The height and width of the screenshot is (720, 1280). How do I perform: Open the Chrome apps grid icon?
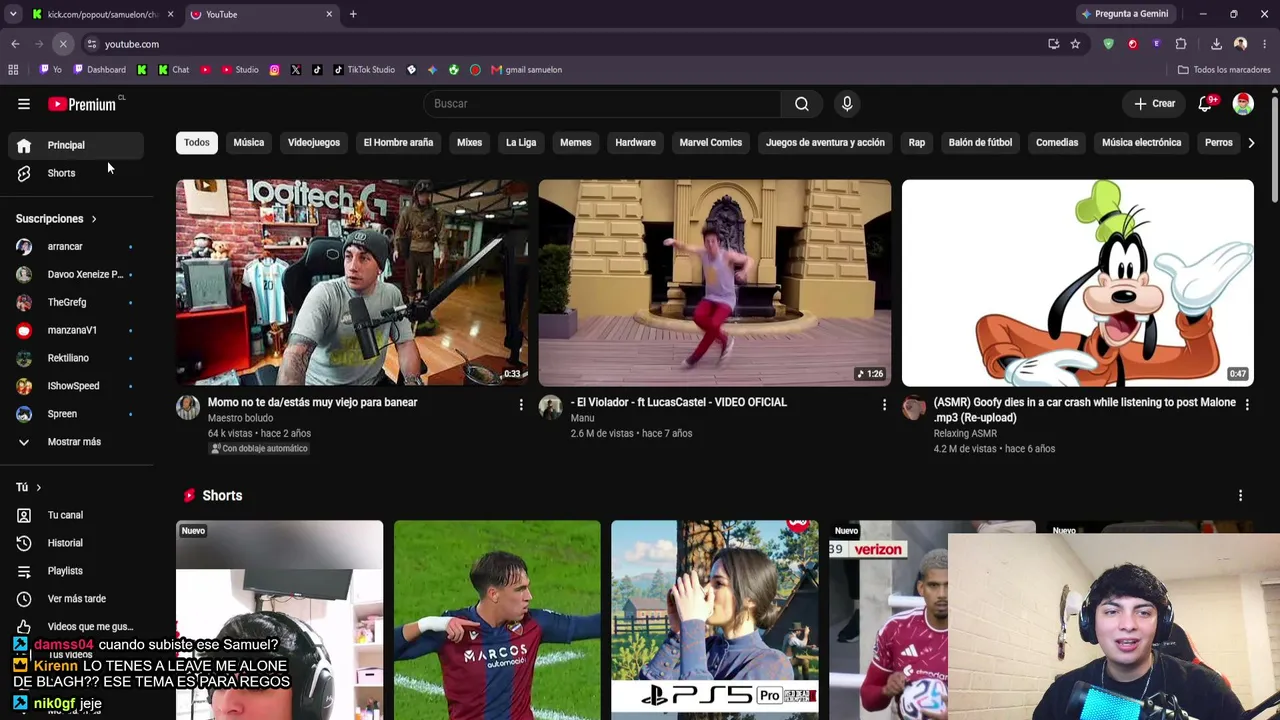[13, 70]
